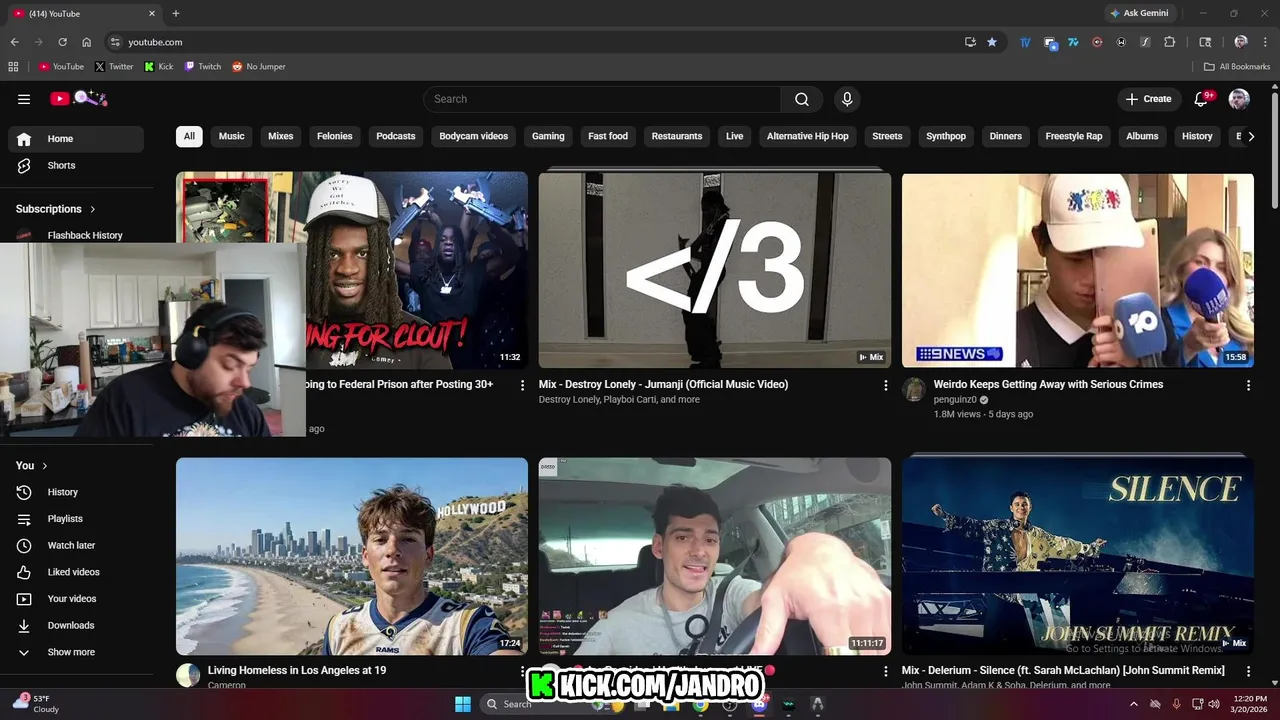Click the Create button
Screen dimensions: 1280x720
coord(1148,99)
